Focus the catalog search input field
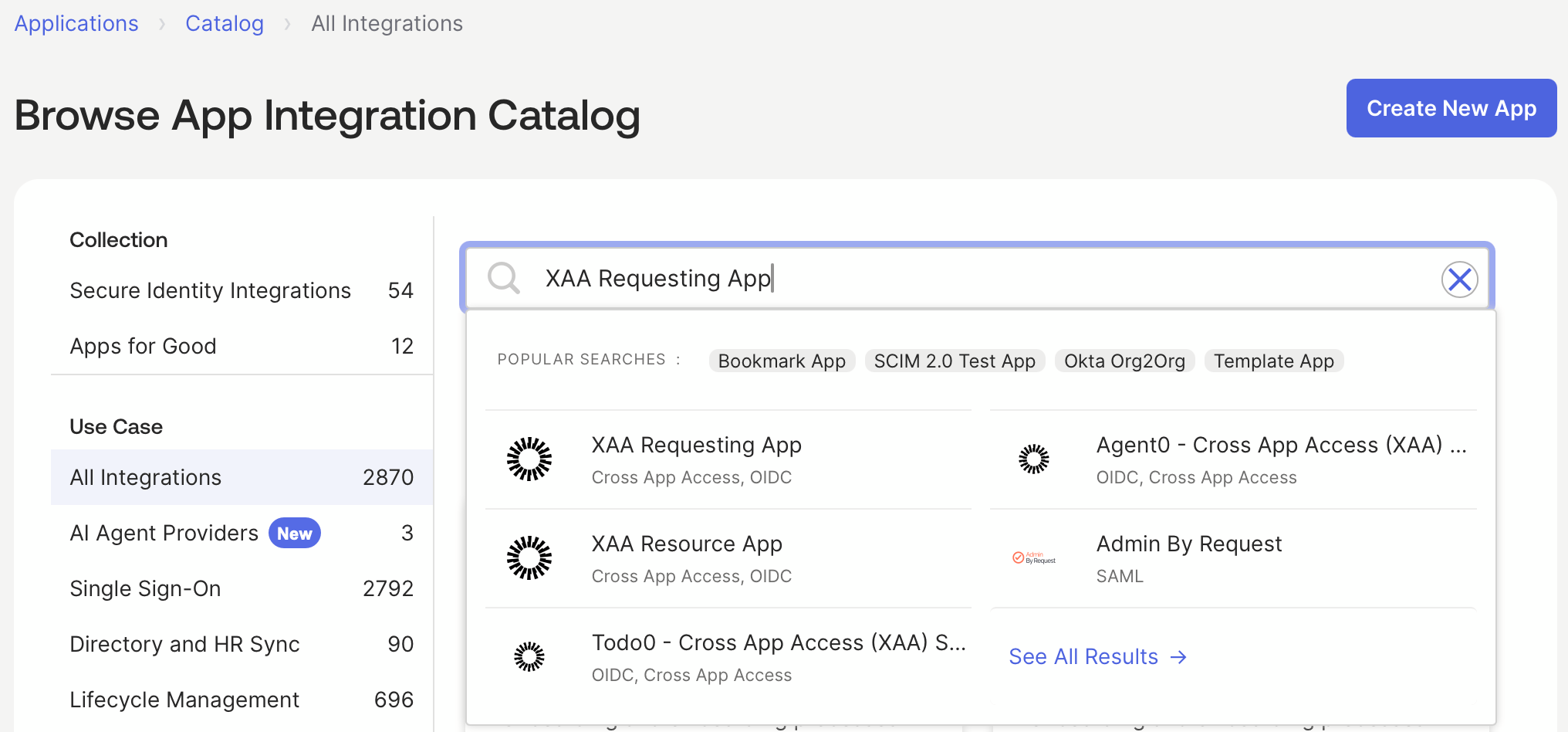 pos(977,279)
